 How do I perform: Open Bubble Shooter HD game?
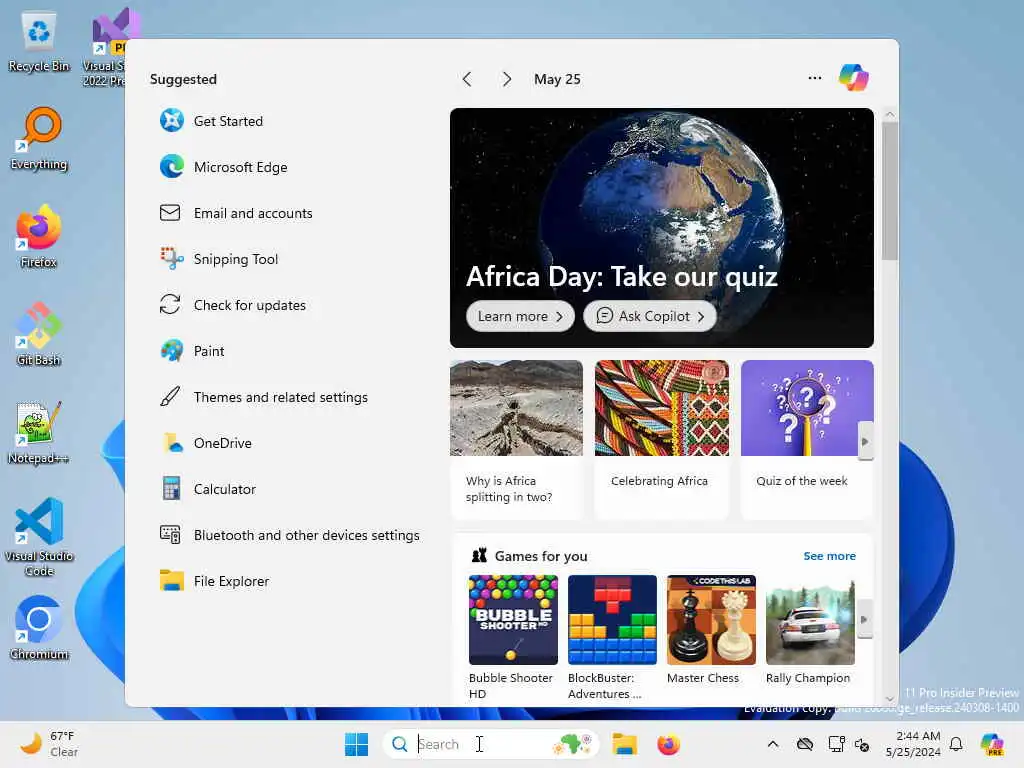(513, 637)
